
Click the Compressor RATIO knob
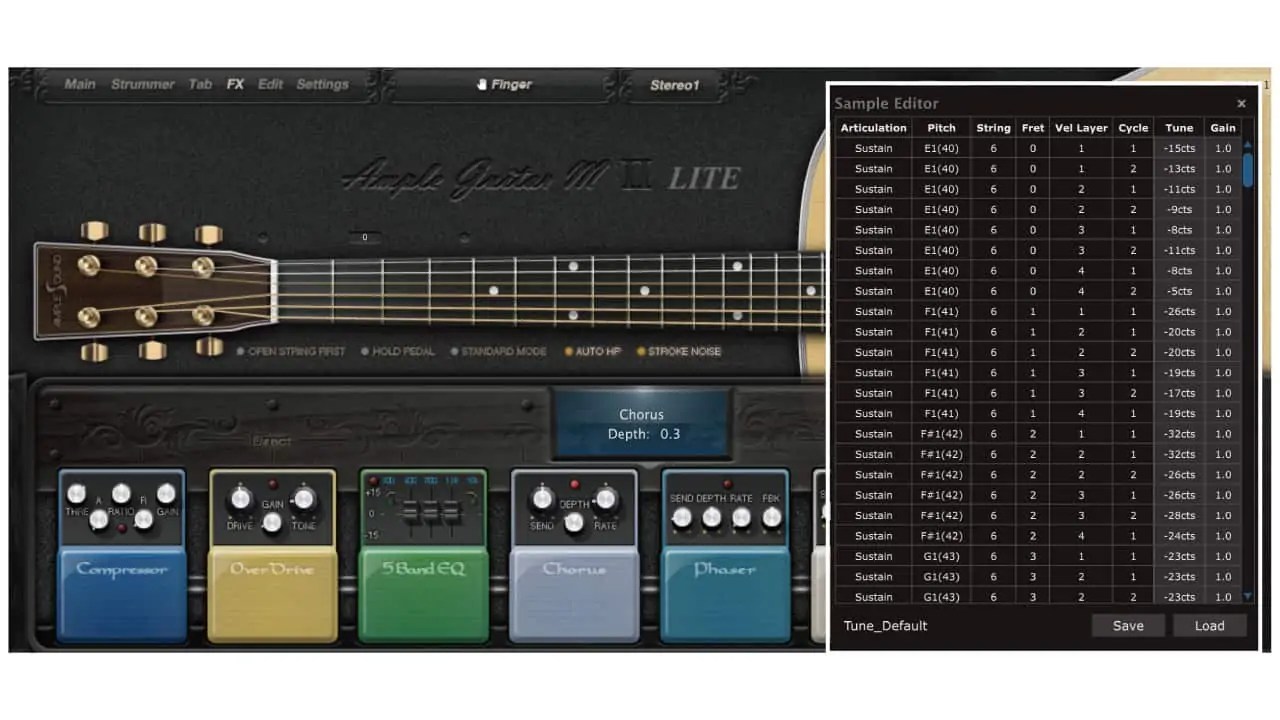coord(122,493)
